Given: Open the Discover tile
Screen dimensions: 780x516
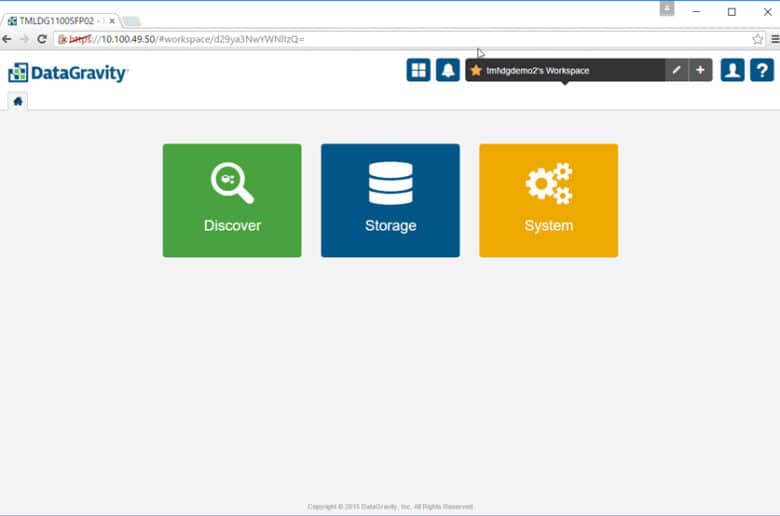Looking at the screenshot, I should tap(232, 201).
